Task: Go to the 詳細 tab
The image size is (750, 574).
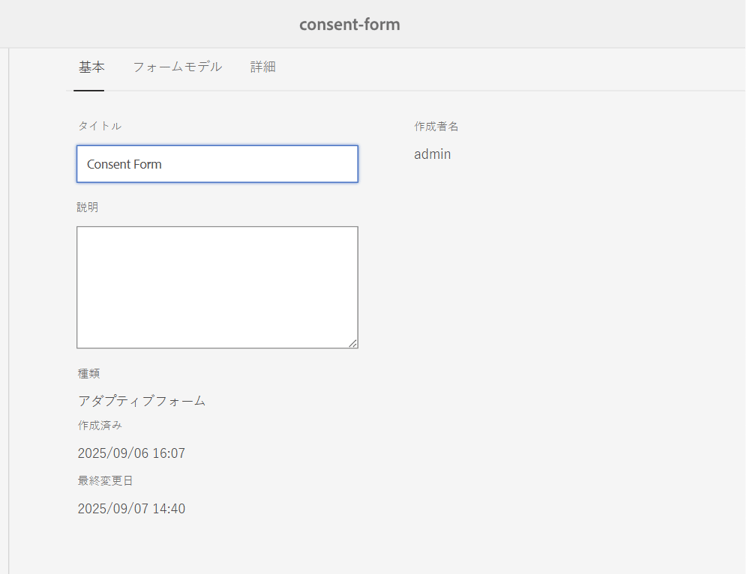Action: [x=263, y=67]
